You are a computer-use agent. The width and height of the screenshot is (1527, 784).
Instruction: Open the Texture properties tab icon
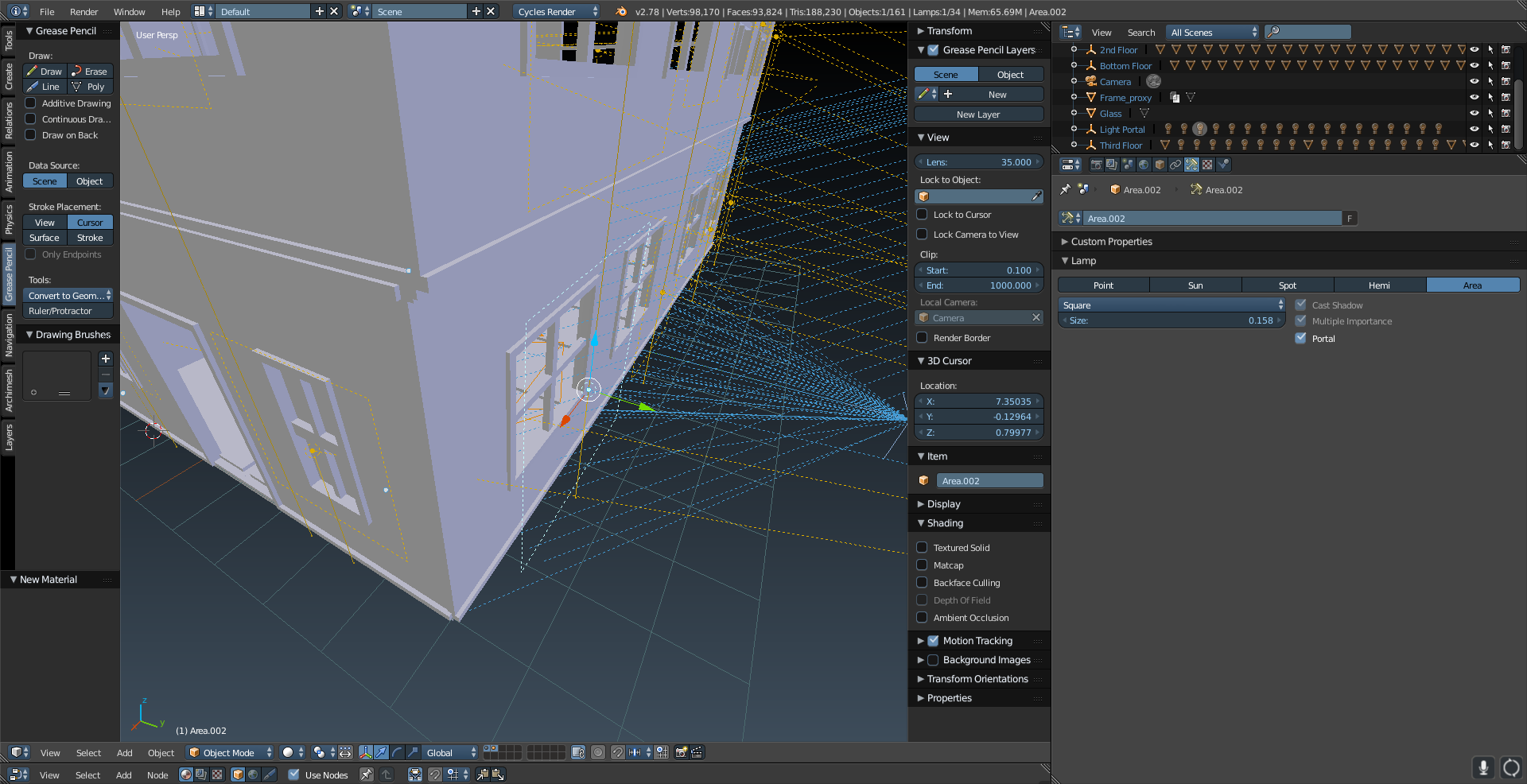click(1207, 165)
